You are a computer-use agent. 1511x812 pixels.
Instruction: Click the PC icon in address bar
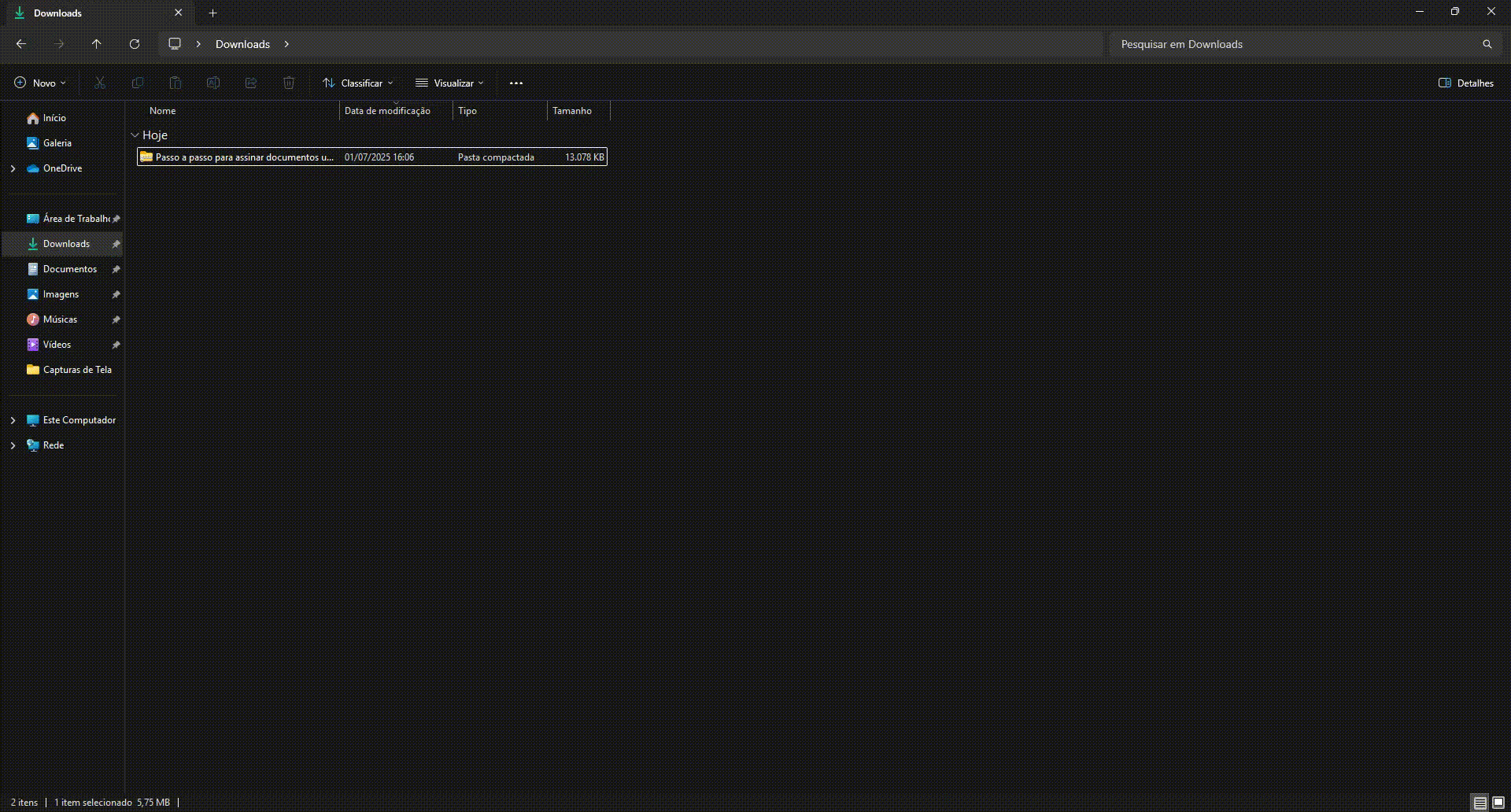(175, 44)
